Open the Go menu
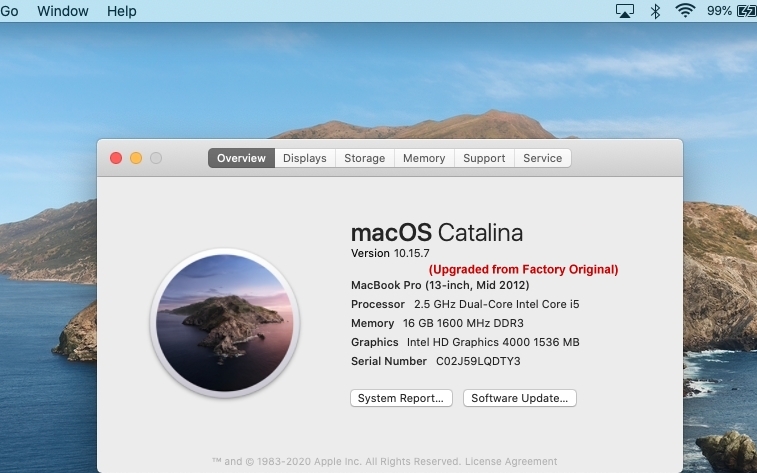The image size is (757, 473). point(9,11)
